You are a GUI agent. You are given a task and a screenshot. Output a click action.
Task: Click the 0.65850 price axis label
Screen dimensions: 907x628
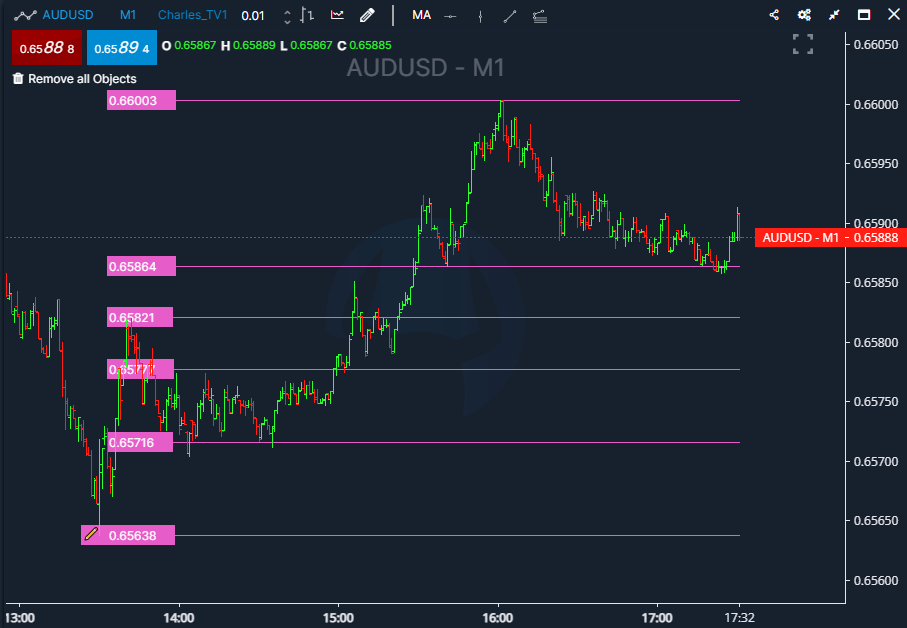click(876, 283)
